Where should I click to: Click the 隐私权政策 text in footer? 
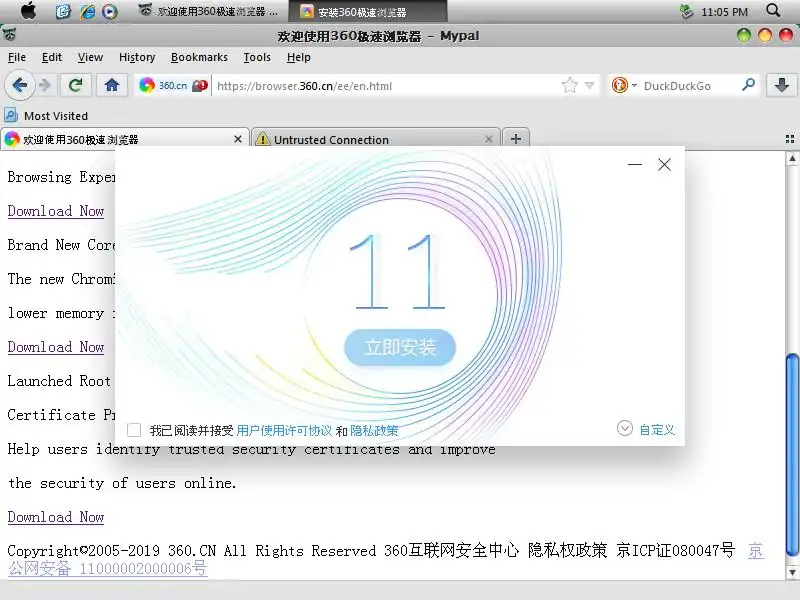(x=567, y=551)
